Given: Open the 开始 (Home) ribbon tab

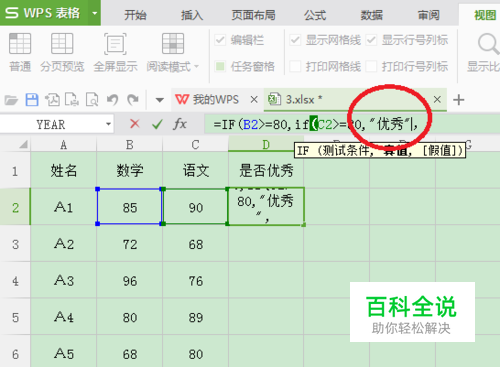Looking at the screenshot, I should 135,15.
